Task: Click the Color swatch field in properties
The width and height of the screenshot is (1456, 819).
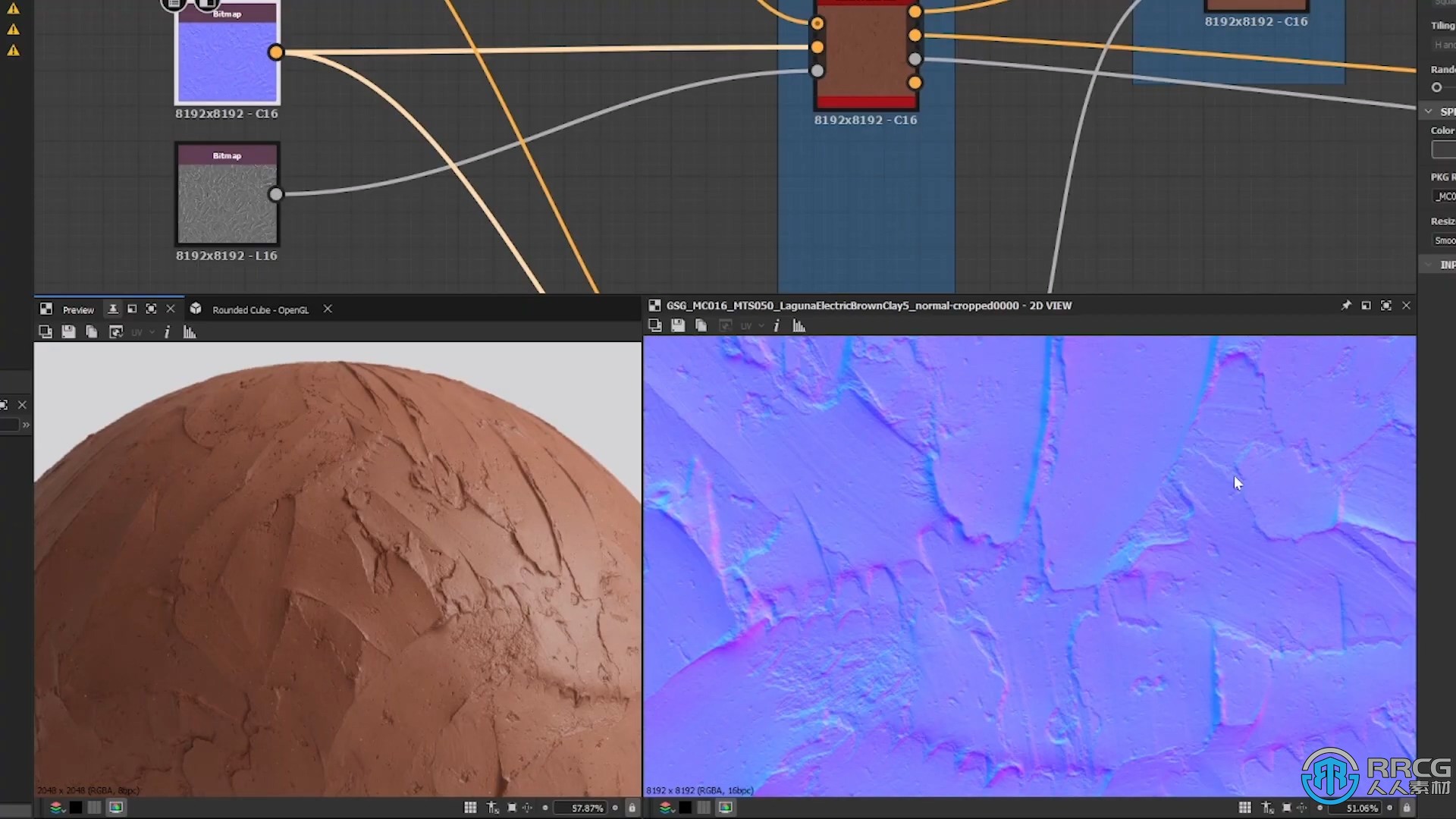Action: 1444,149
